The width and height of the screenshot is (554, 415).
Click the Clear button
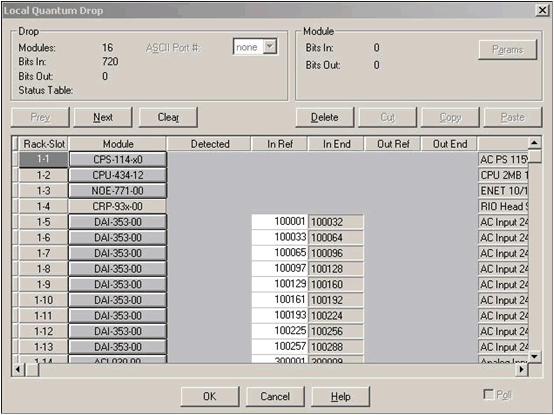[x=168, y=117]
